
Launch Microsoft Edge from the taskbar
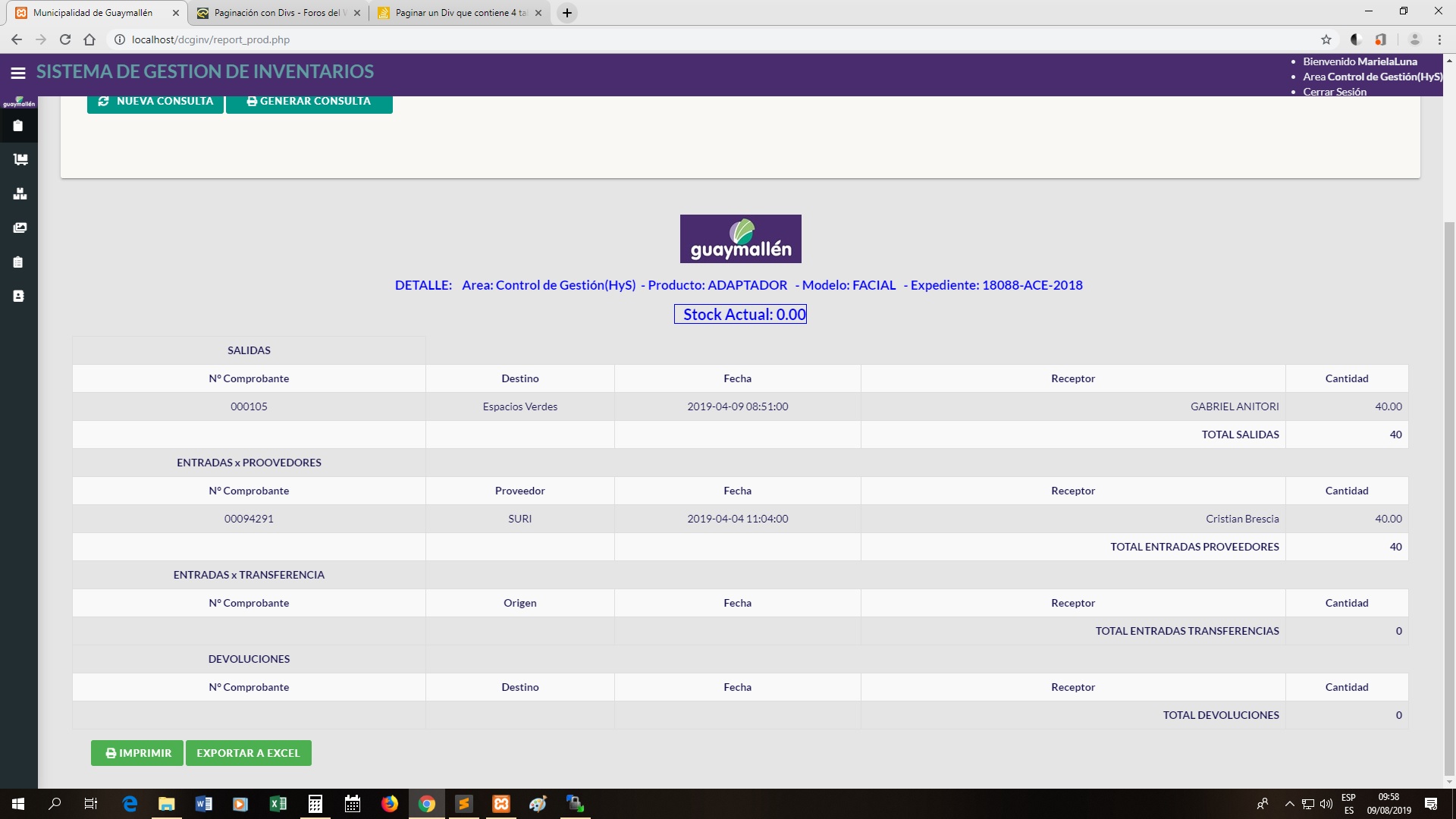coord(130,804)
